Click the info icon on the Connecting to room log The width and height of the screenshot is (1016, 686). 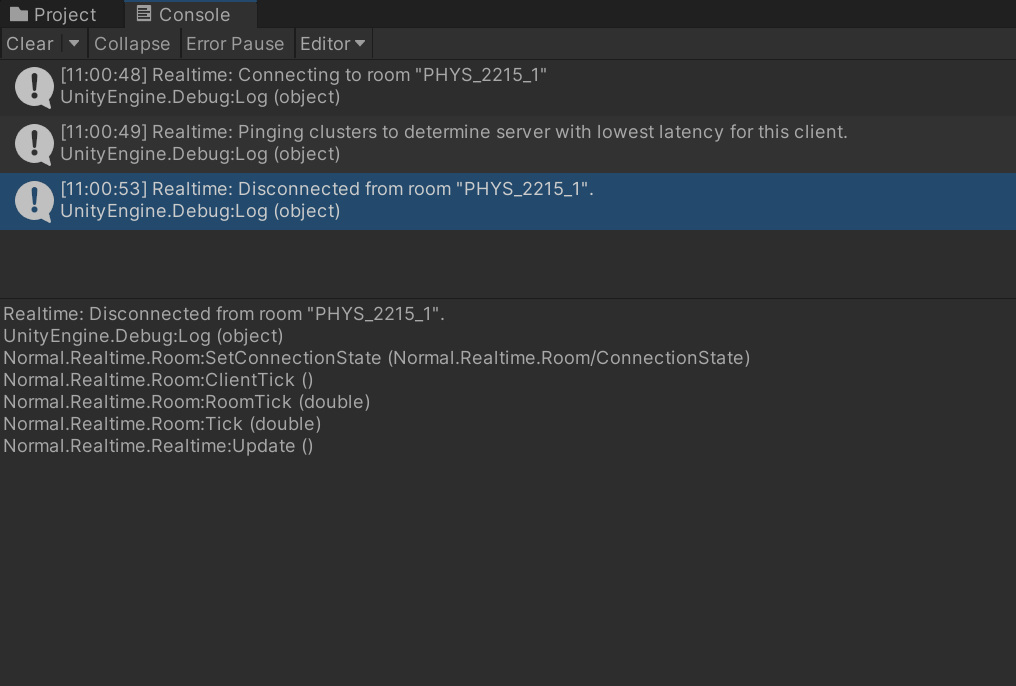point(34,87)
